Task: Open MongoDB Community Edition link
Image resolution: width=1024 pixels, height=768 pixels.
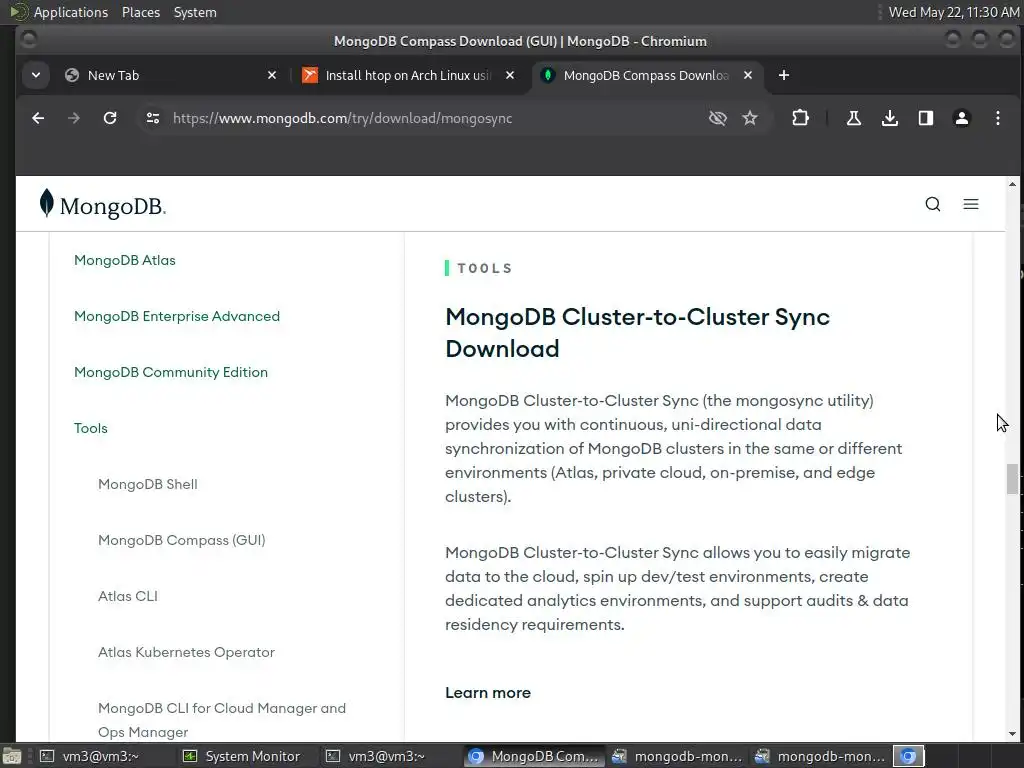Action: (171, 372)
